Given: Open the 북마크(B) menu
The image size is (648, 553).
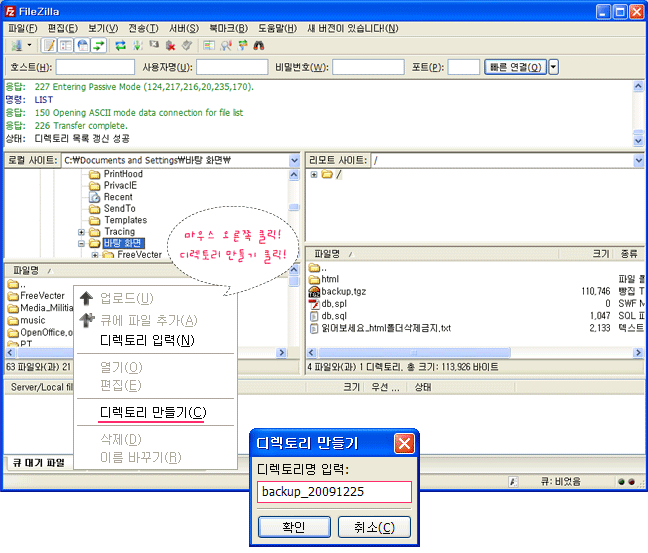Looking at the screenshot, I should click(228, 28).
